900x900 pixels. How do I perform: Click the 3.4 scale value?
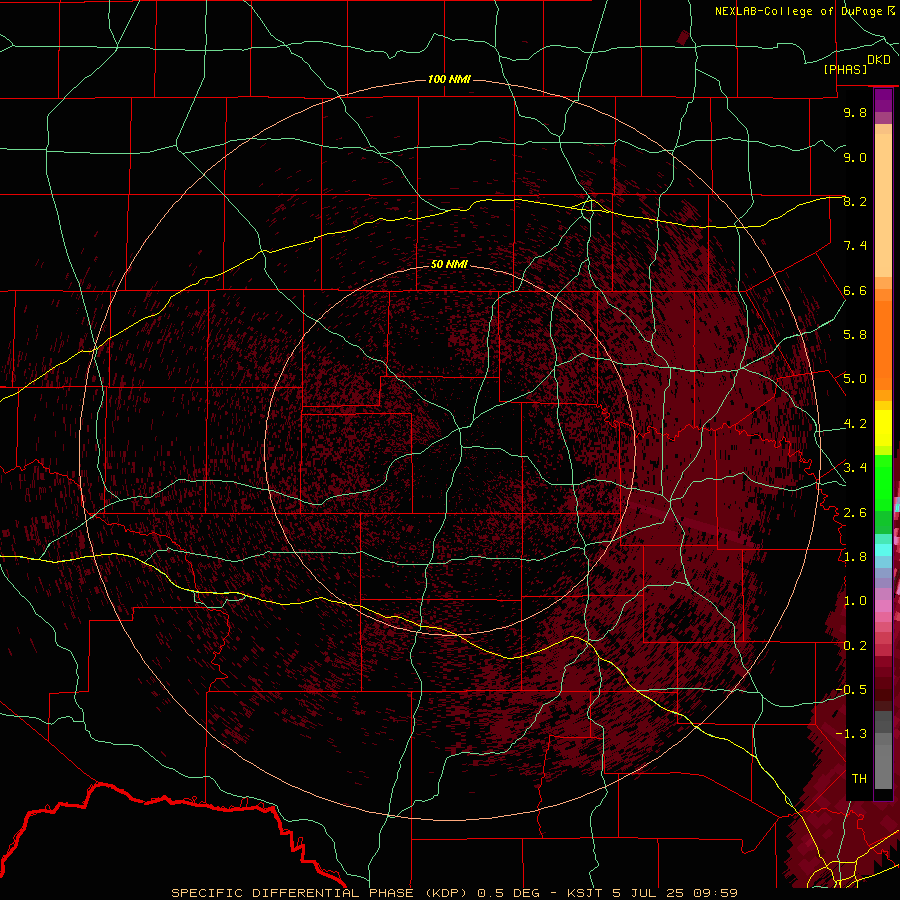855,468
